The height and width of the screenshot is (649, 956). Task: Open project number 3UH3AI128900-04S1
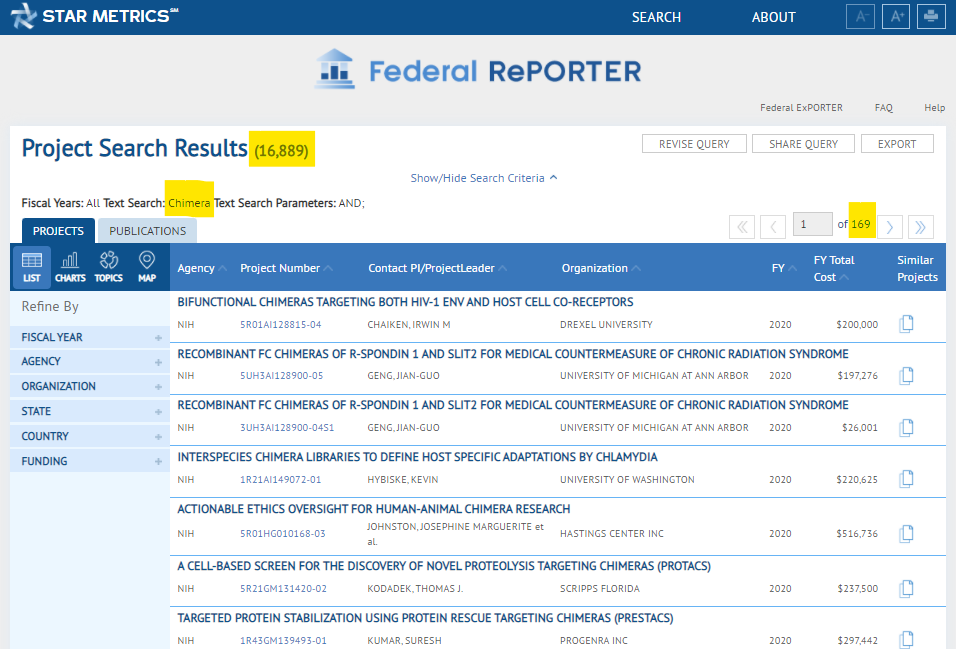tap(287, 428)
